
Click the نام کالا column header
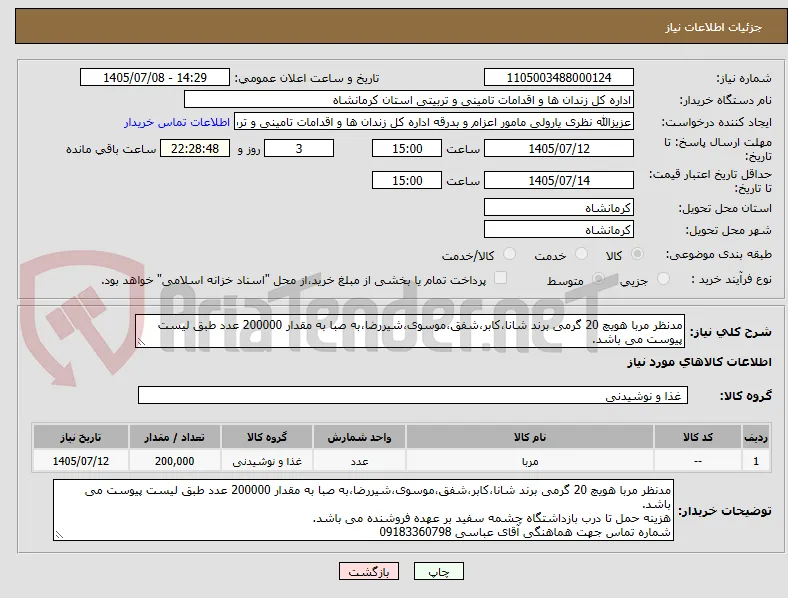tap(530, 437)
